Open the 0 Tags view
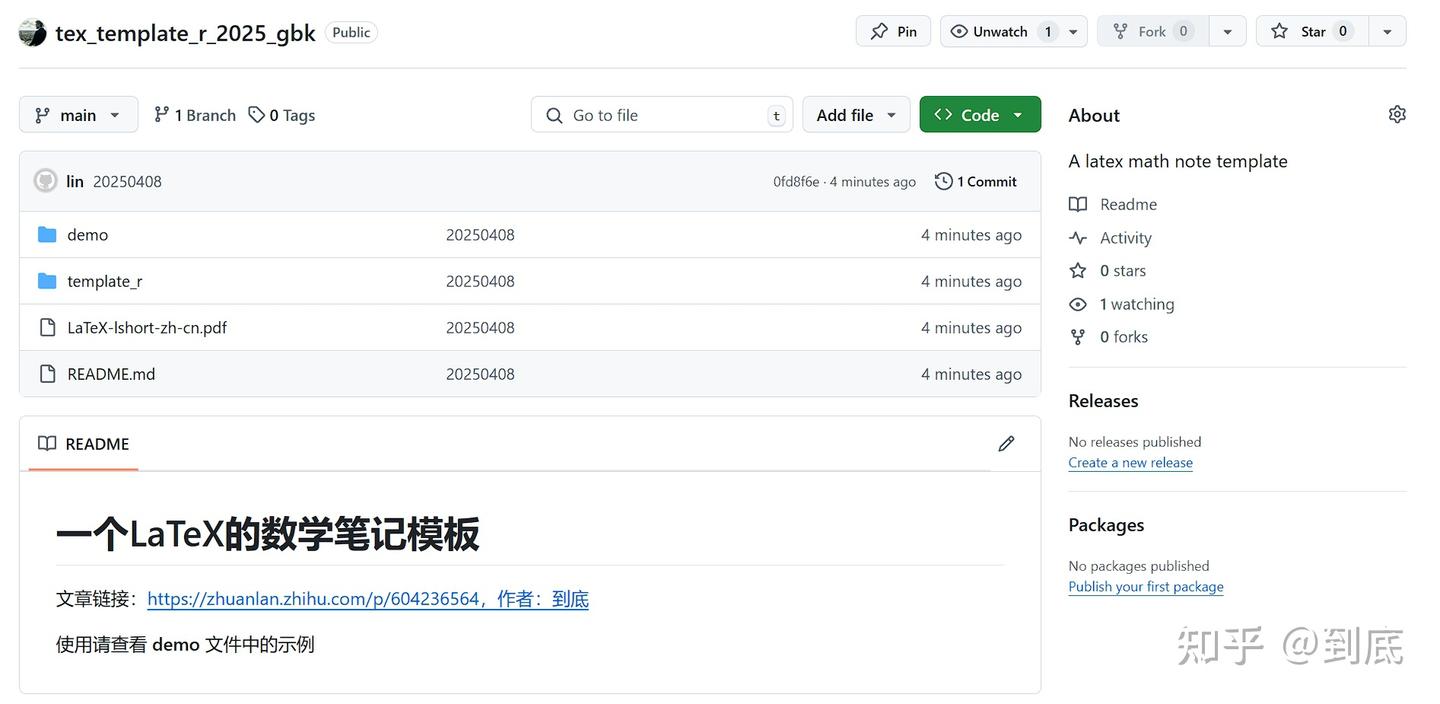 282,114
